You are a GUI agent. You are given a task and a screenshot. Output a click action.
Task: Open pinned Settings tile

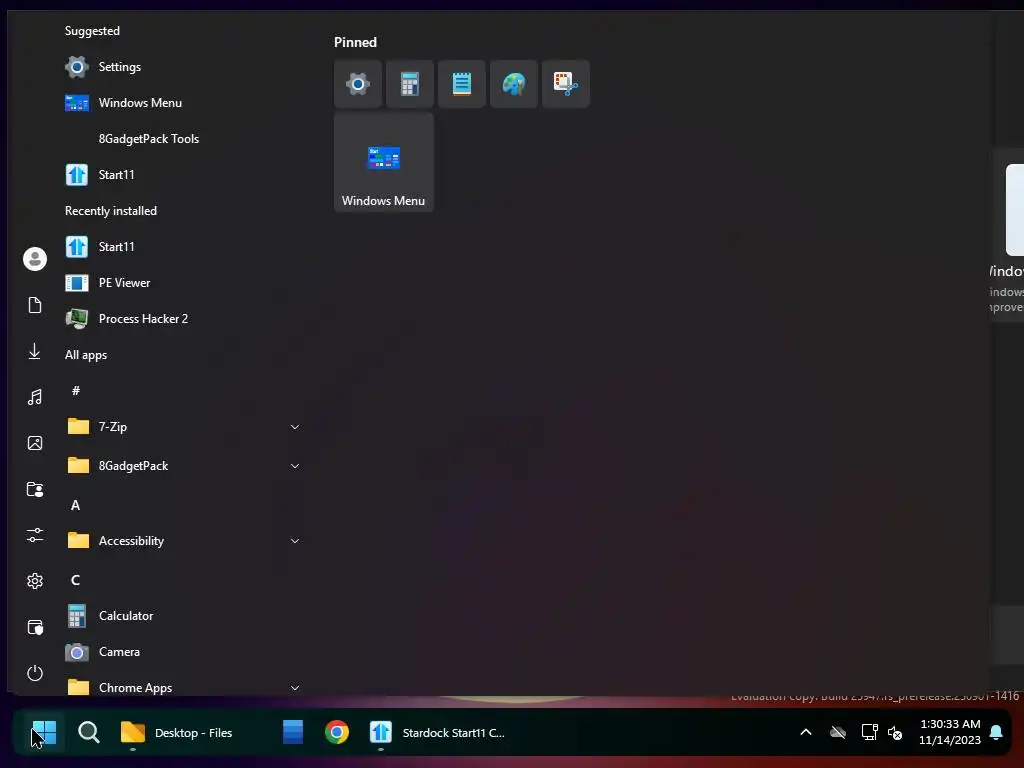point(358,84)
